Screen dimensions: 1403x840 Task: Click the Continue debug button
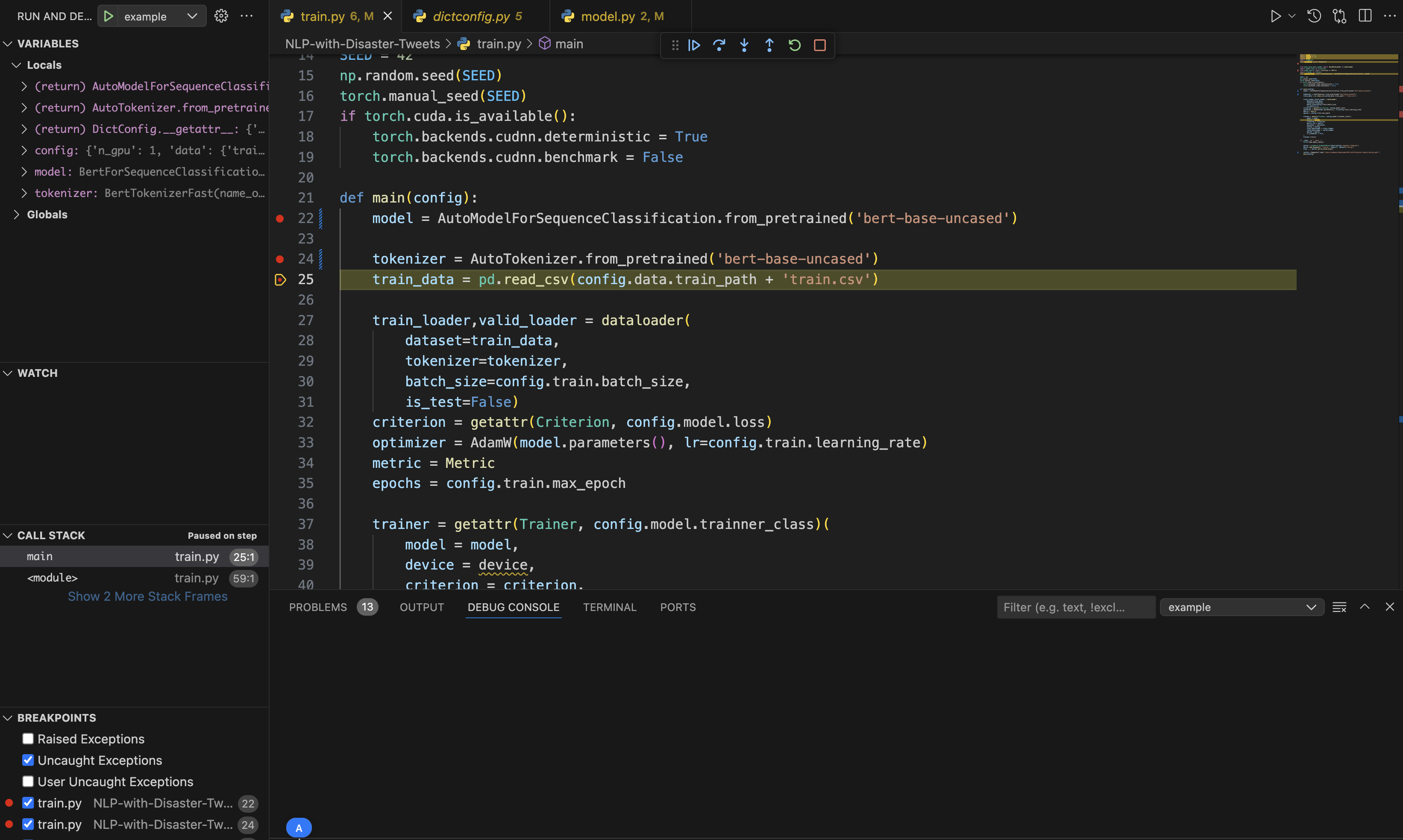pyautogui.click(x=694, y=45)
